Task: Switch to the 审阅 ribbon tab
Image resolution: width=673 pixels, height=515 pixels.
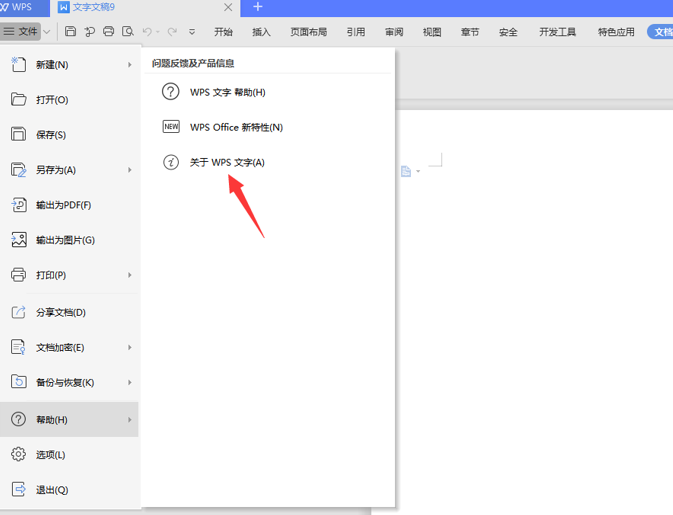Action: (394, 32)
